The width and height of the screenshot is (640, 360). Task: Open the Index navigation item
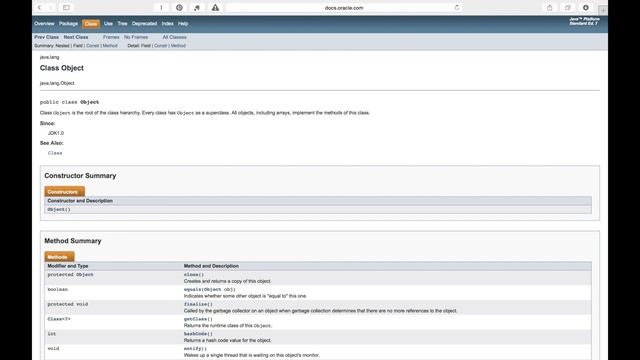(x=167, y=24)
